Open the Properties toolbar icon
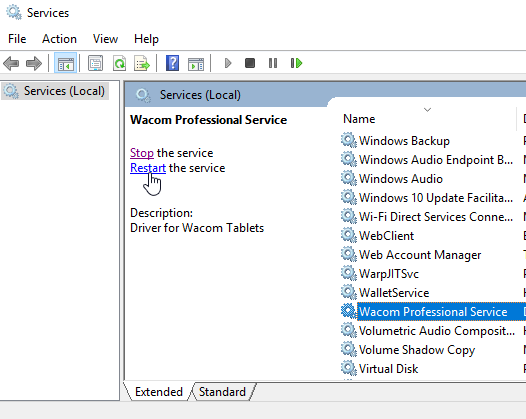 (x=96, y=63)
